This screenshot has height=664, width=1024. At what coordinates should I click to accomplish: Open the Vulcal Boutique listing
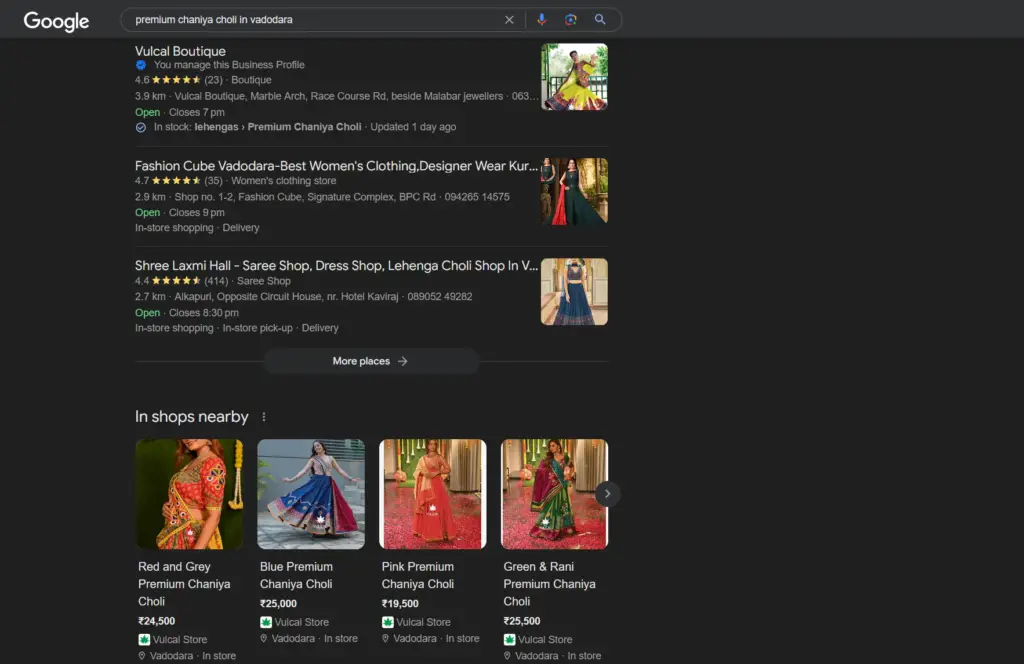click(180, 51)
